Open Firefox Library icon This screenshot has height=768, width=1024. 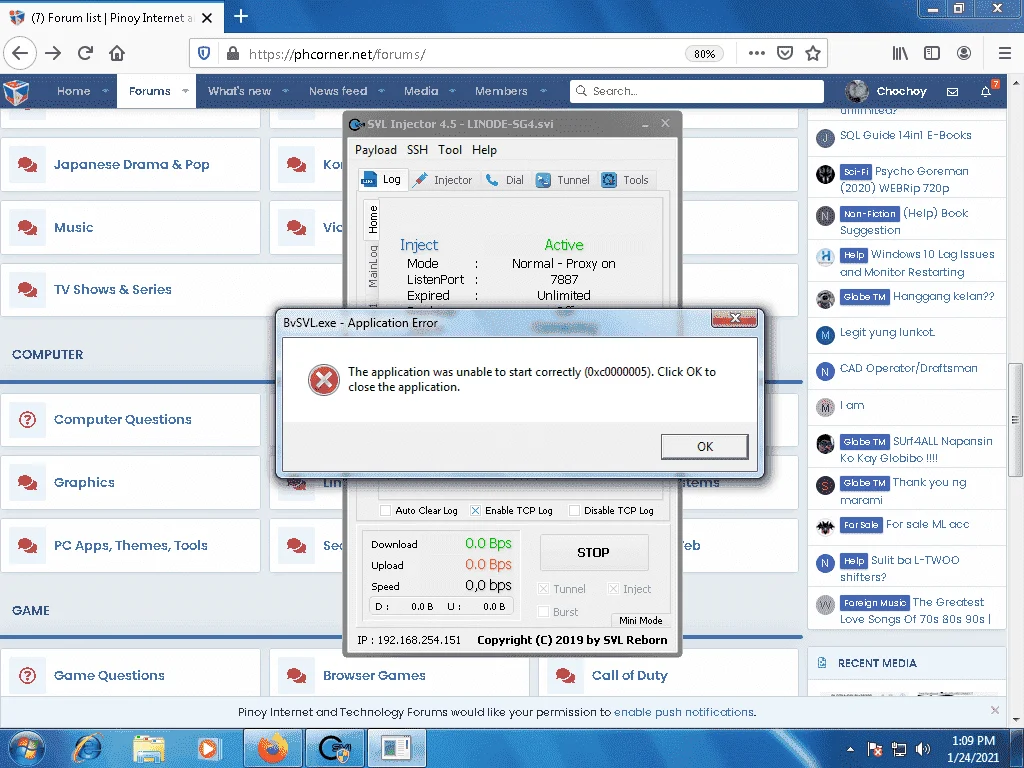click(x=901, y=54)
